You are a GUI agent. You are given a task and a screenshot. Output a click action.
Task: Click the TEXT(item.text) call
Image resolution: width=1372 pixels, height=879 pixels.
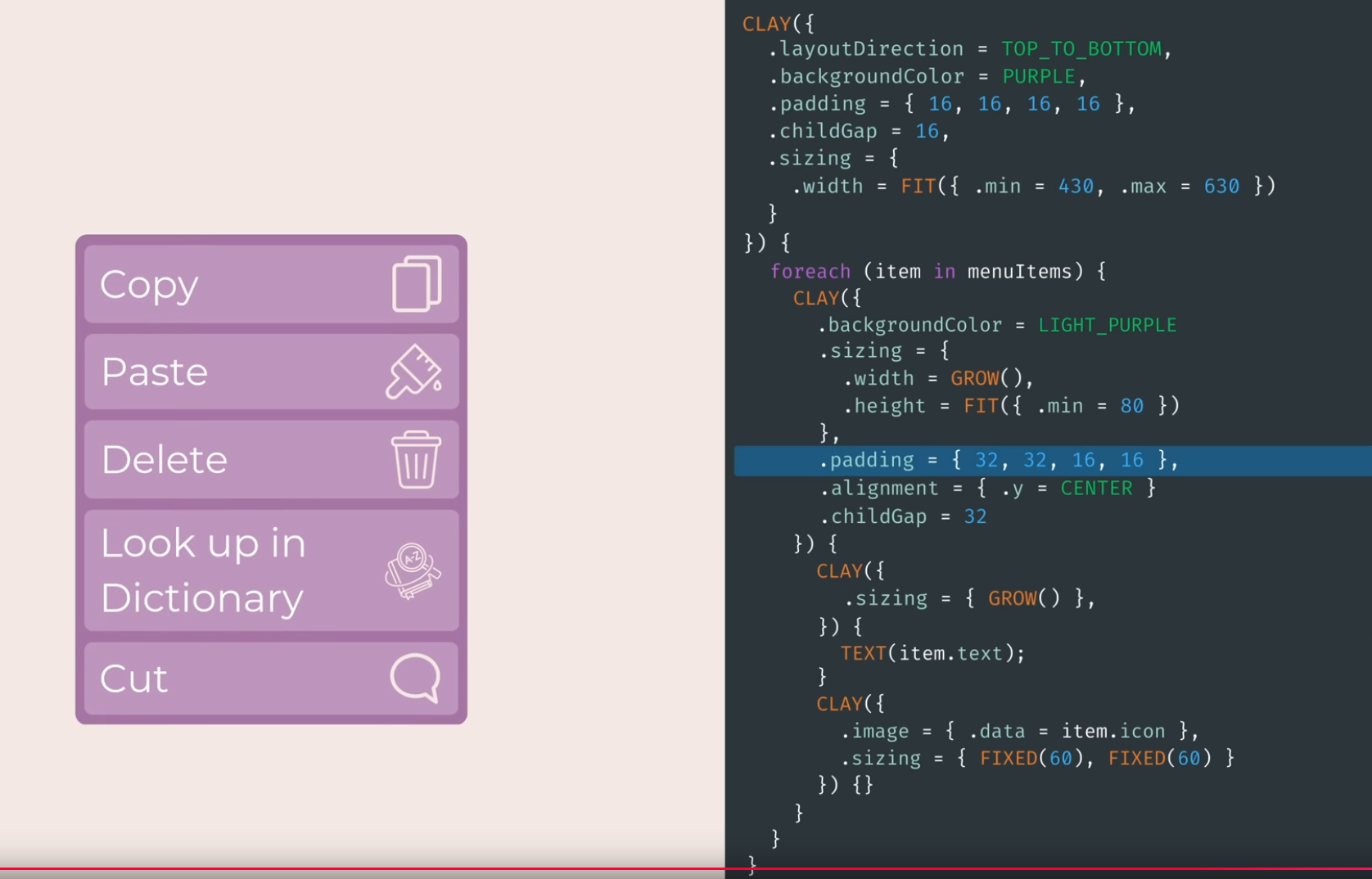[x=932, y=653]
